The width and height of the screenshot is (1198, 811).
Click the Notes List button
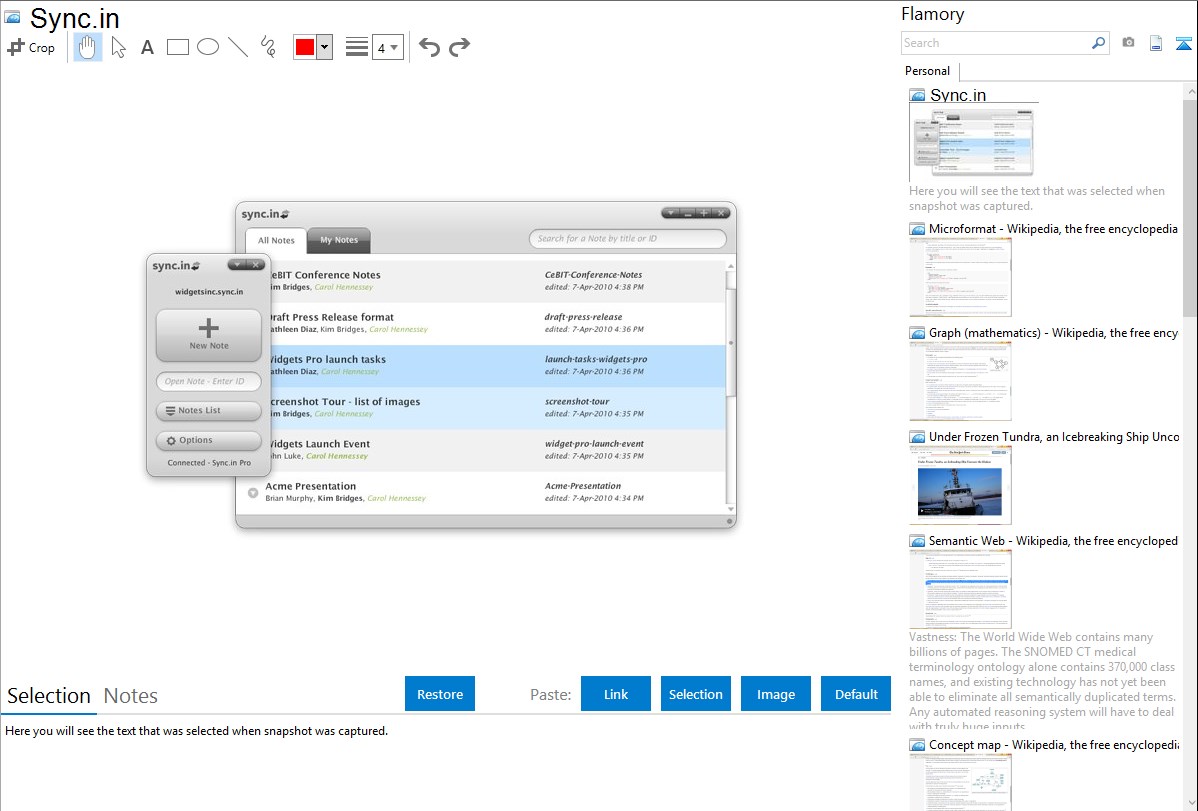pos(209,410)
